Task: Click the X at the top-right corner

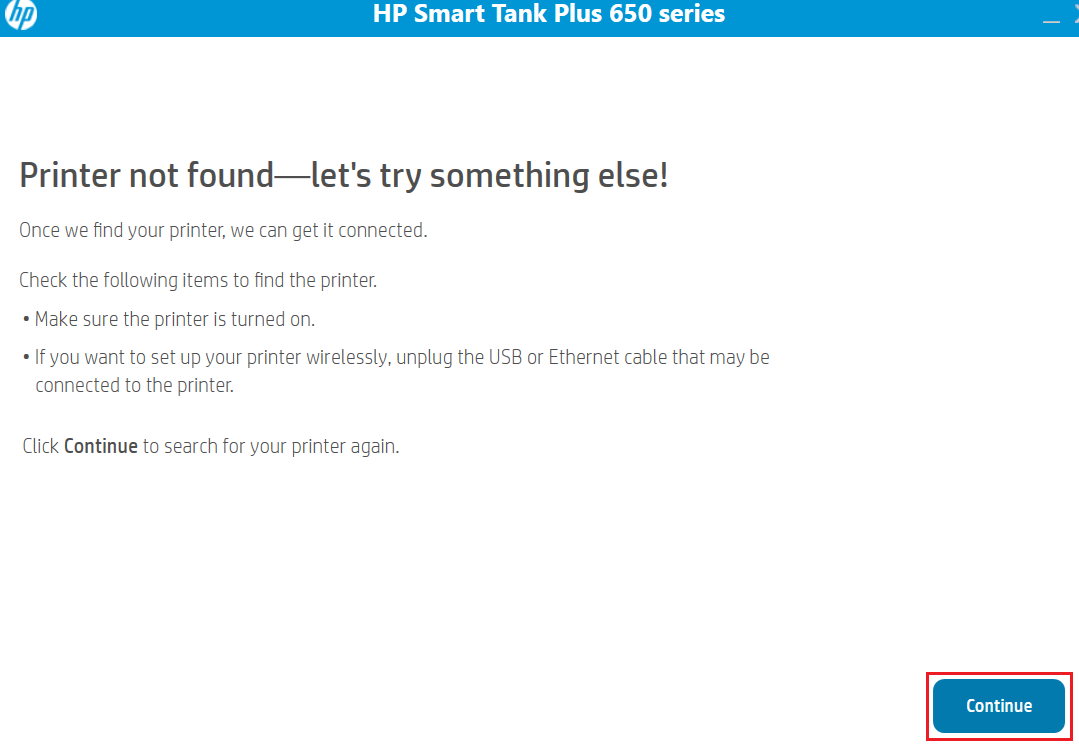Action: (x=1075, y=13)
